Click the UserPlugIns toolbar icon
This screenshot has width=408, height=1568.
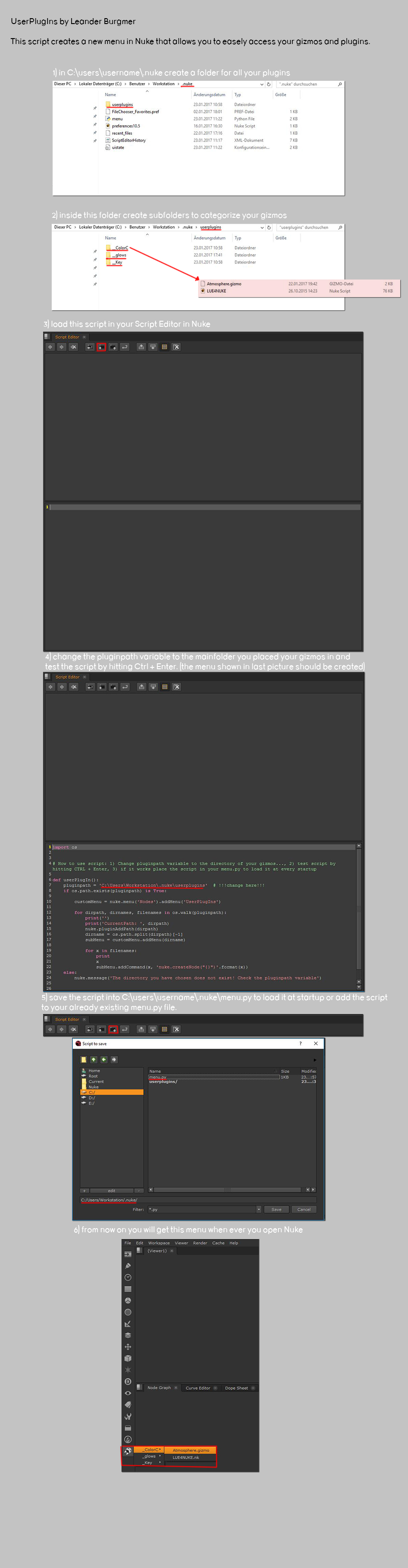click(x=128, y=1451)
